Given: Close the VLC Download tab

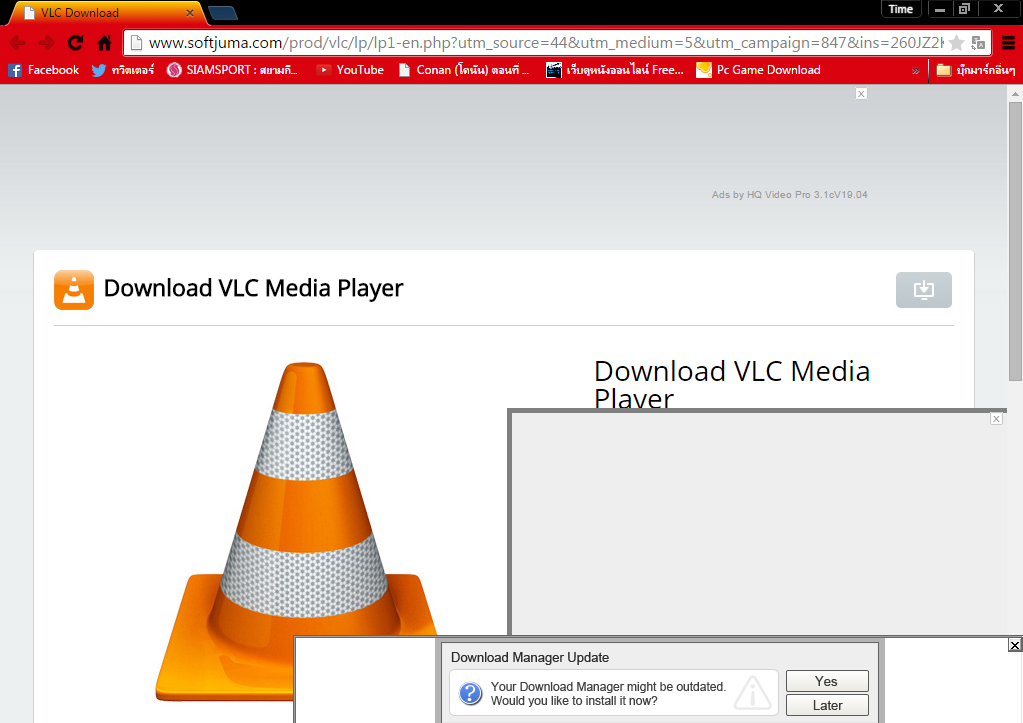Looking at the screenshot, I should tap(190, 13).
